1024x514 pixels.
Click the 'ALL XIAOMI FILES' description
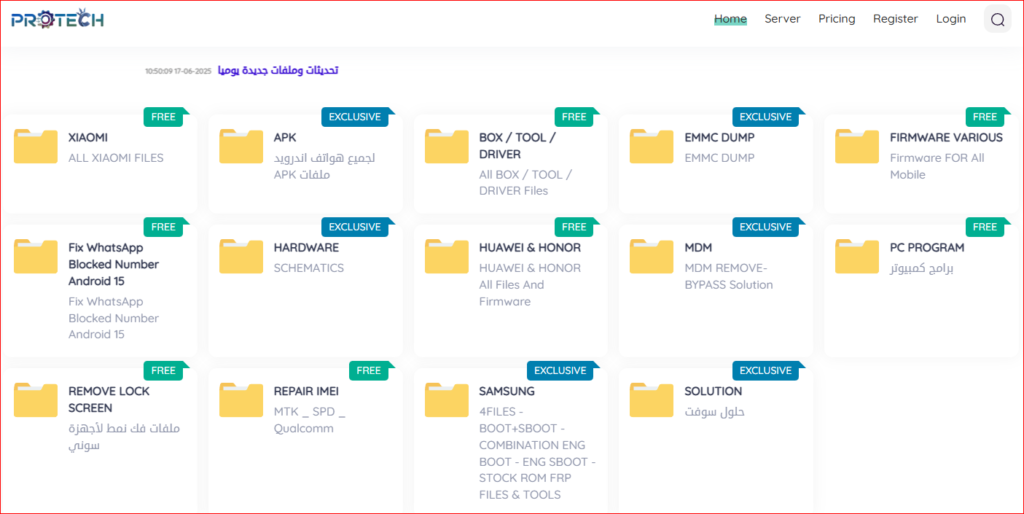pyautogui.click(x=116, y=158)
